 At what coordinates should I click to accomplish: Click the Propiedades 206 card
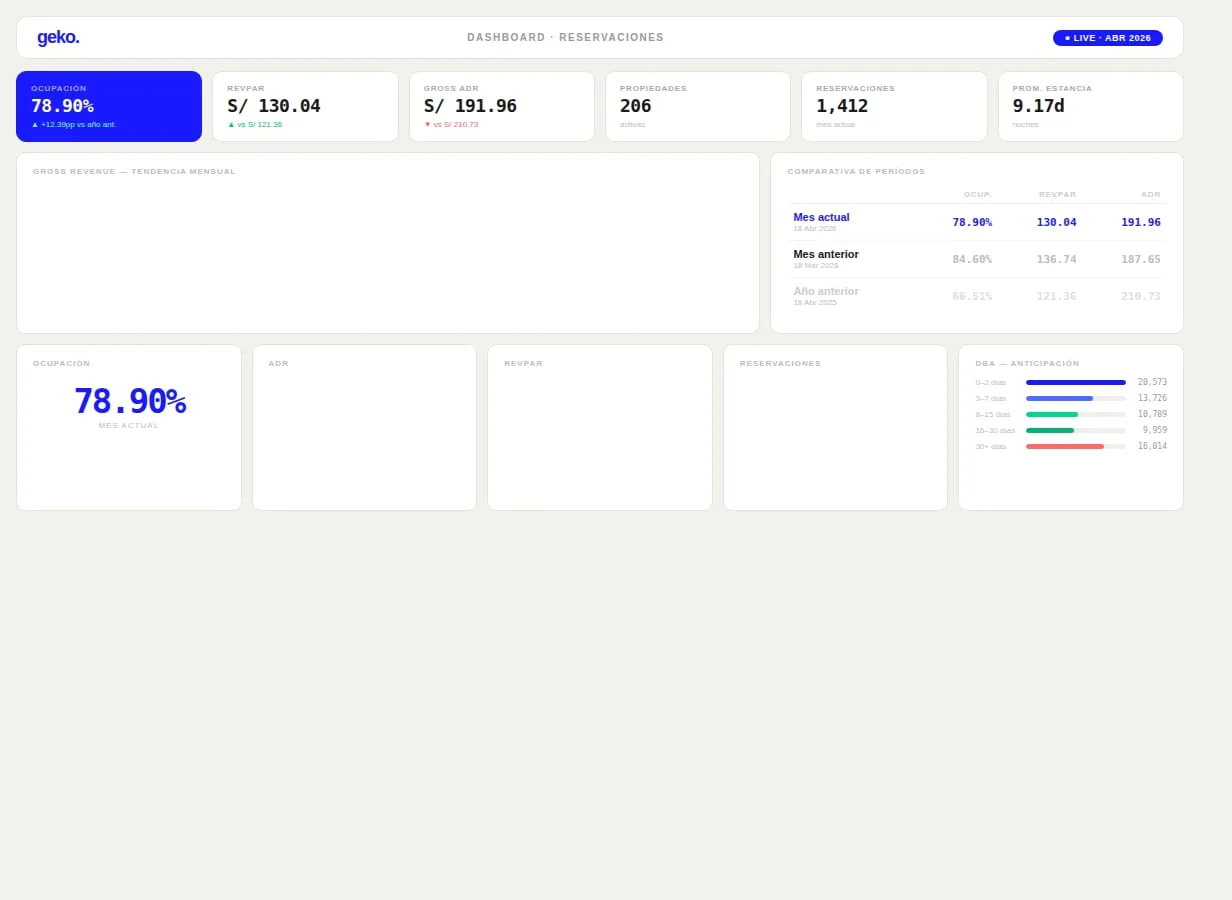pos(698,106)
